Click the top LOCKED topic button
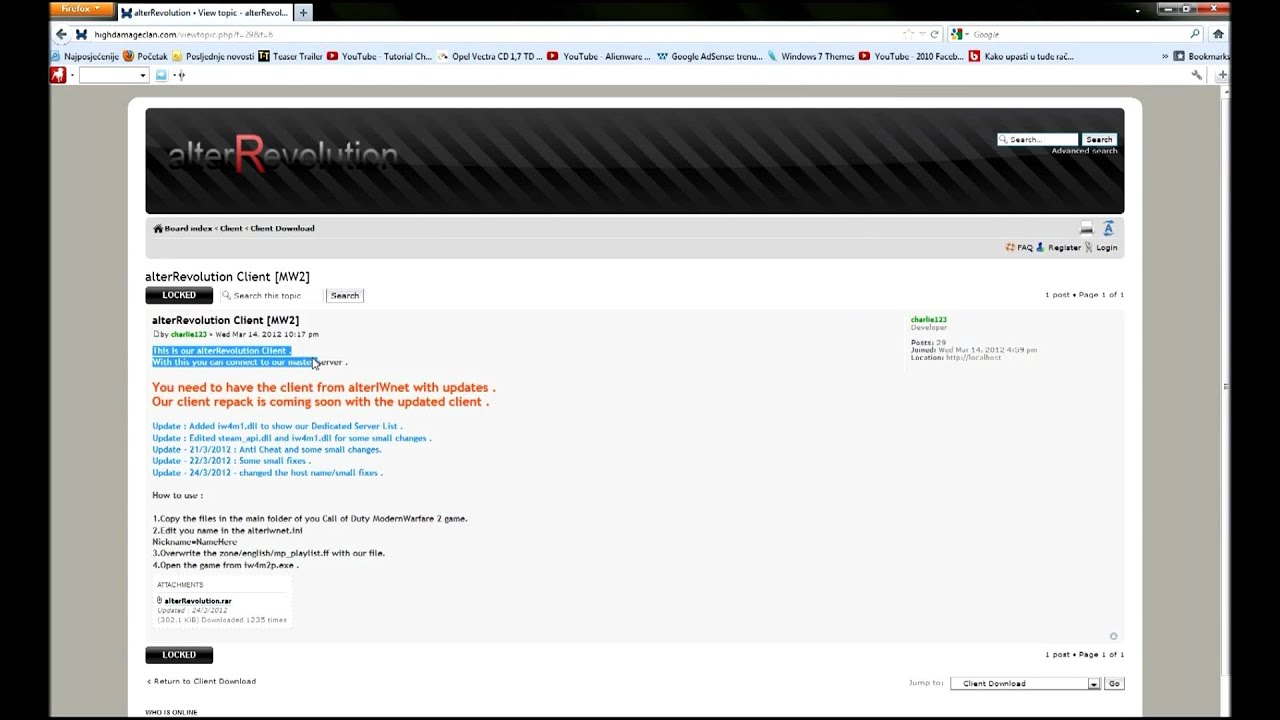This screenshot has height=720, width=1280. tap(179, 295)
